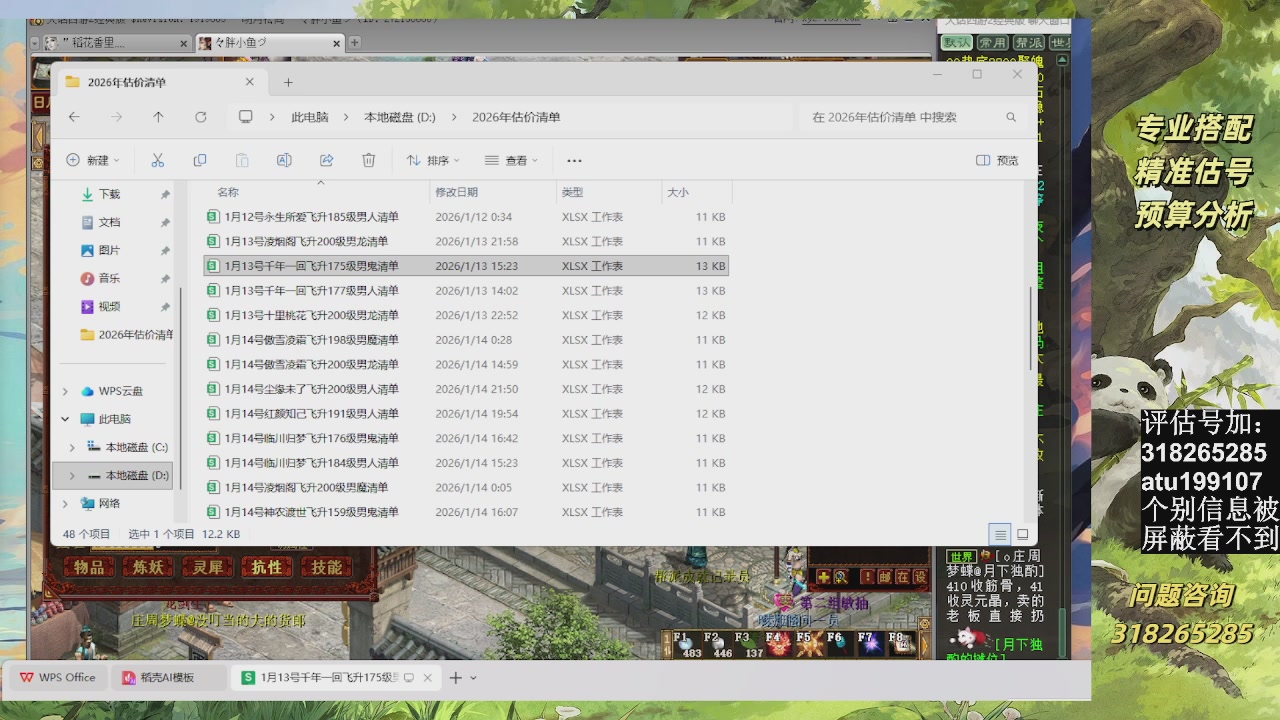Click 此电脑 in the address breadcrumb
1280x720 pixels.
point(309,117)
